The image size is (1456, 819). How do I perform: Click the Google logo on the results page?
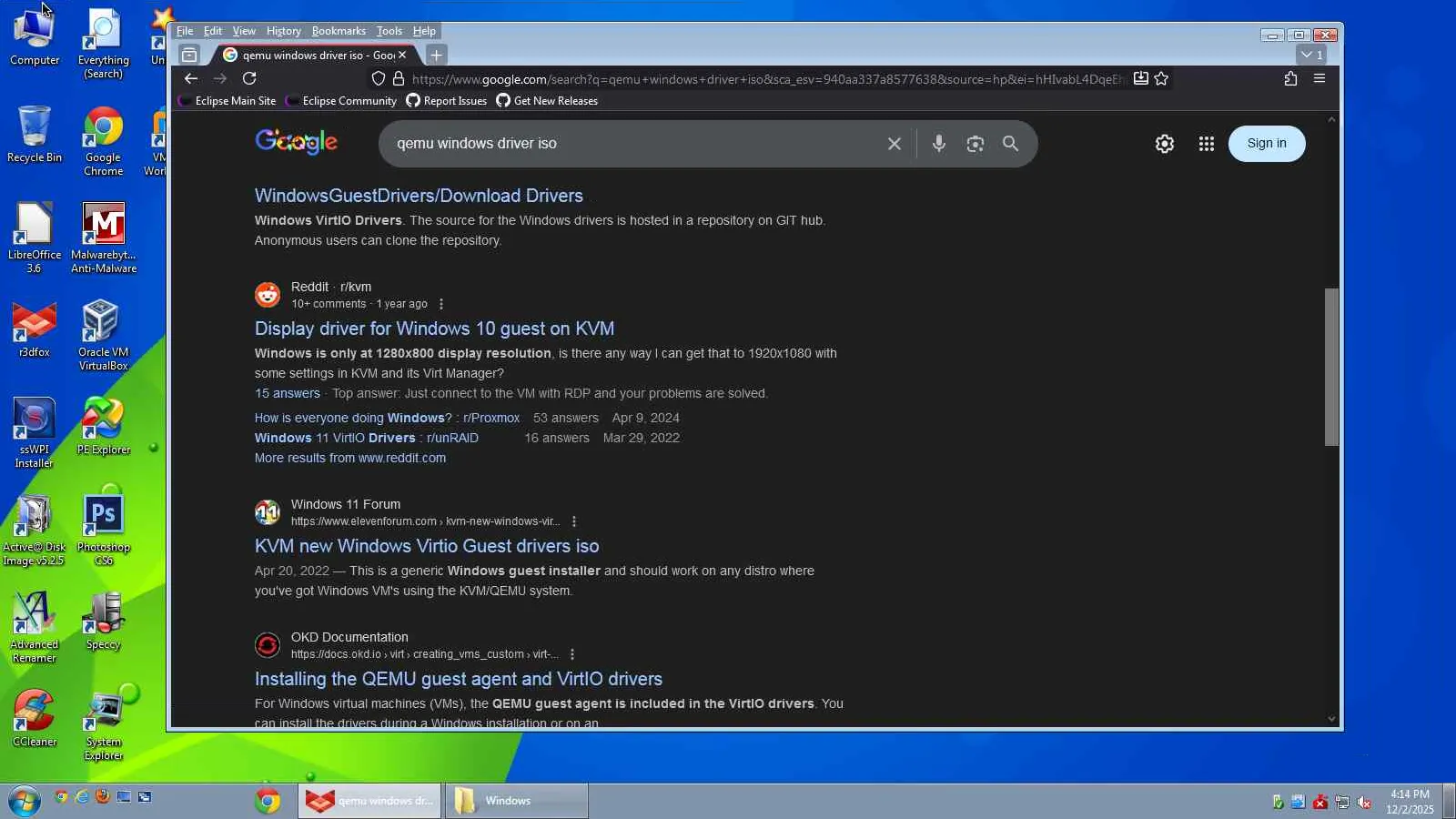click(x=297, y=142)
